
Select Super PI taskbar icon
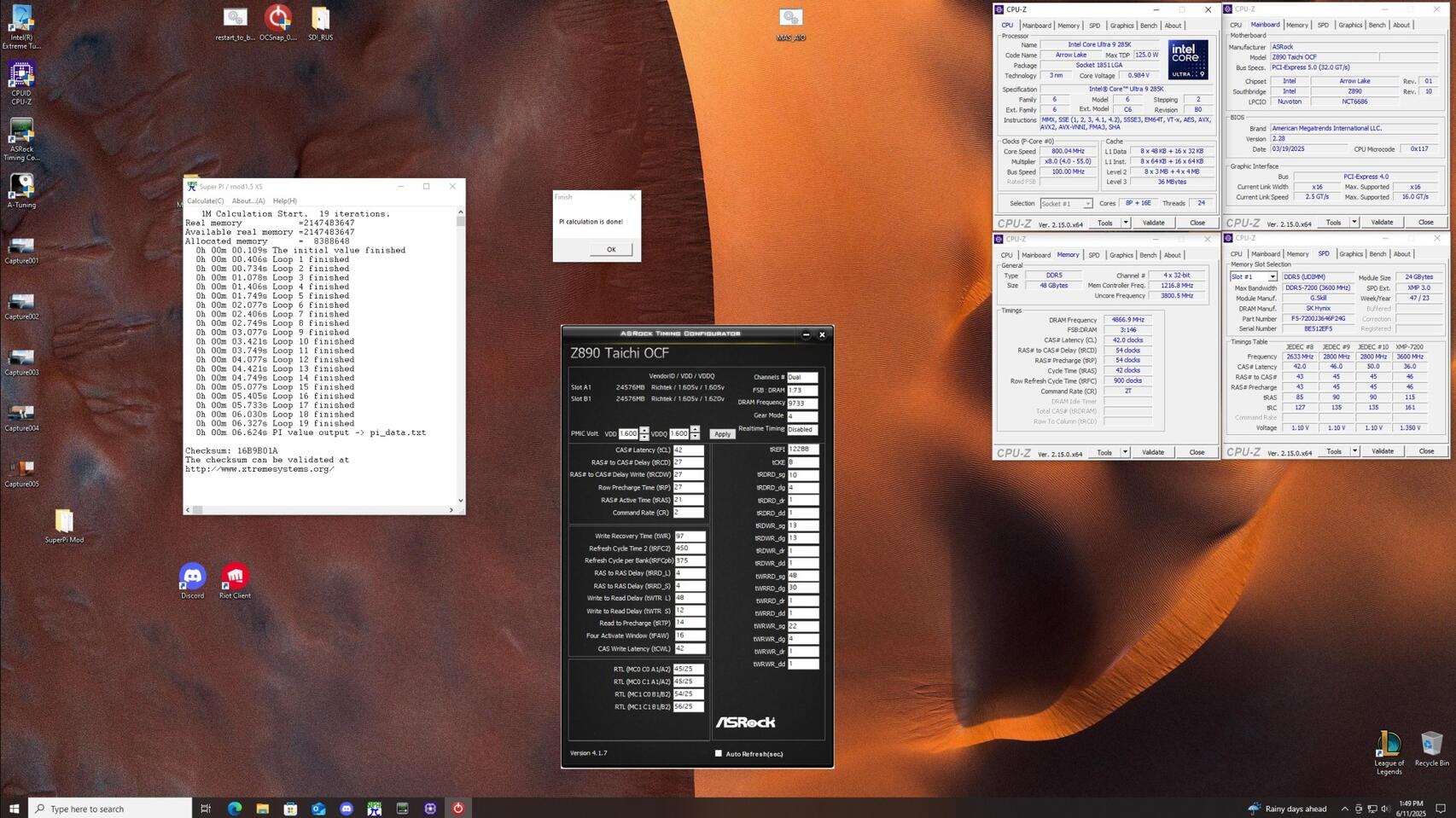(x=375, y=808)
